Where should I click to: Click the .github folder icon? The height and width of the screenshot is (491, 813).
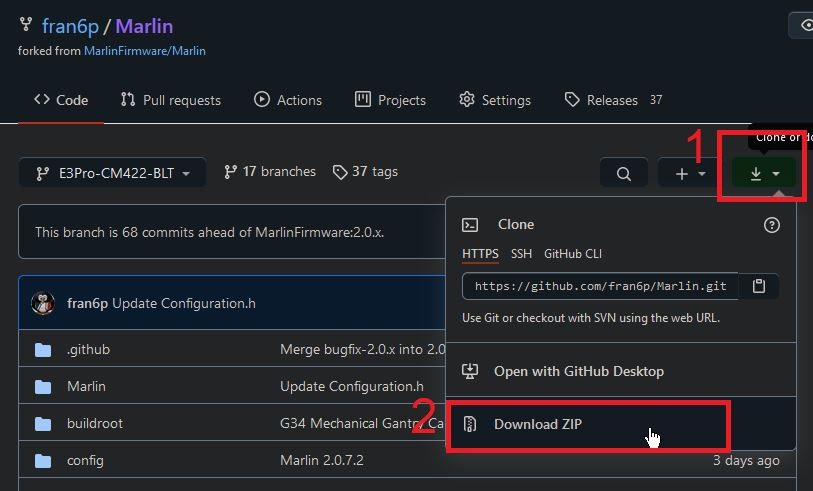click(x=43, y=349)
